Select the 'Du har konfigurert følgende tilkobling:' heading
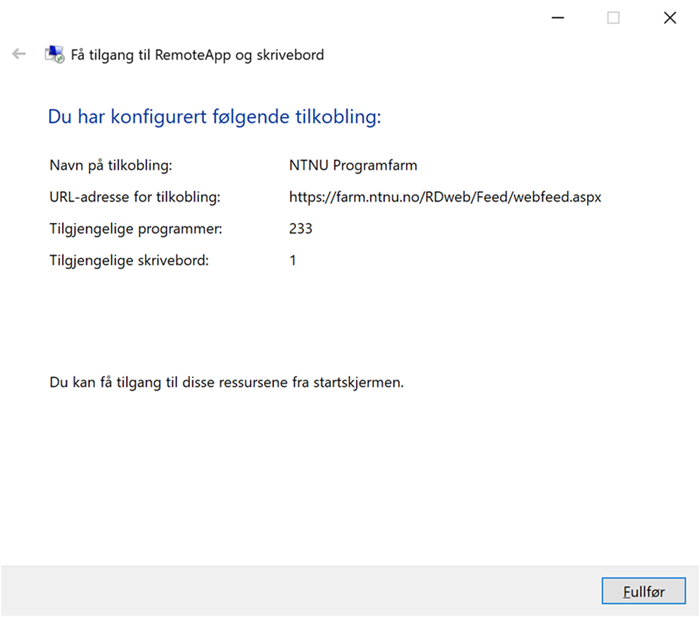 point(215,117)
